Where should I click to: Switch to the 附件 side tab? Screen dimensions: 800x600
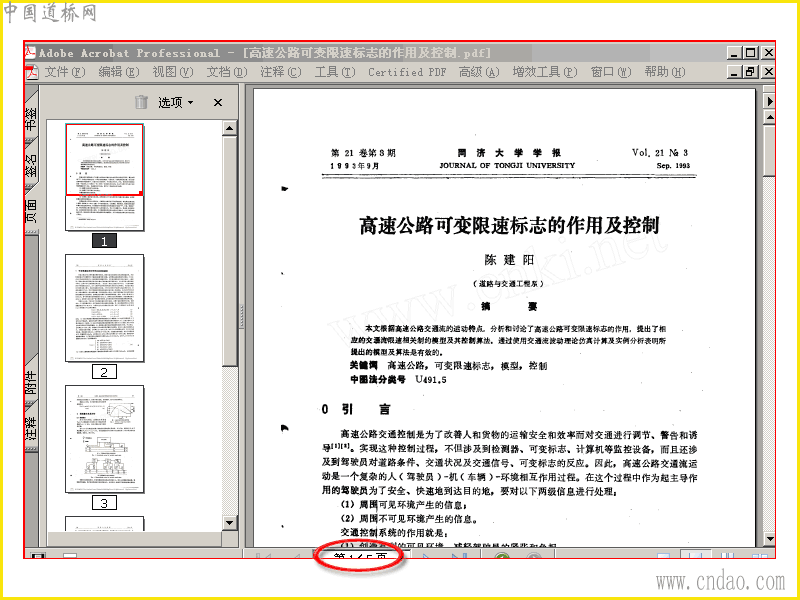[31, 383]
